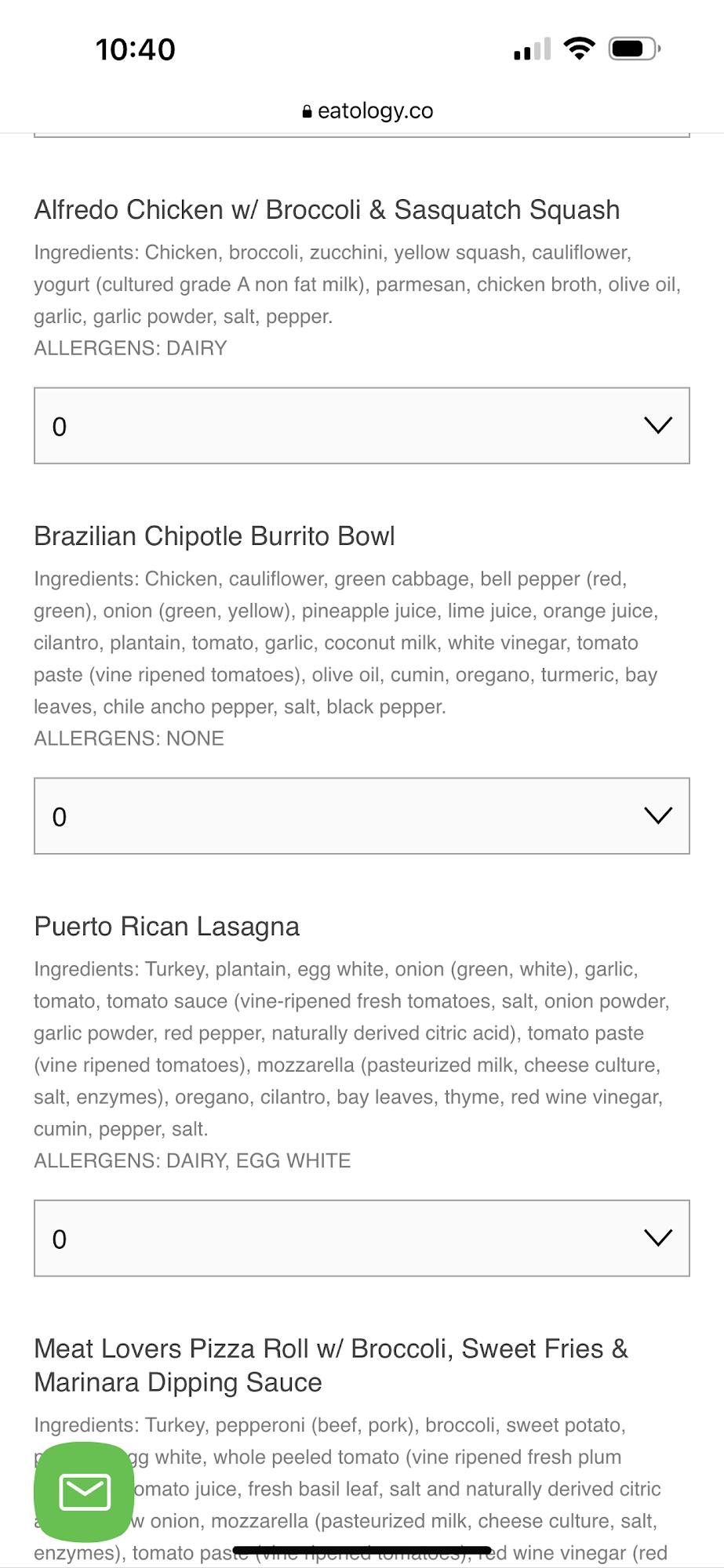Open the Brazilian Chipotle Burrito Bowl quantity dropdown
The height and width of the screenshot is (1568, 724).
pyautogui.click(x=362, y=816)
